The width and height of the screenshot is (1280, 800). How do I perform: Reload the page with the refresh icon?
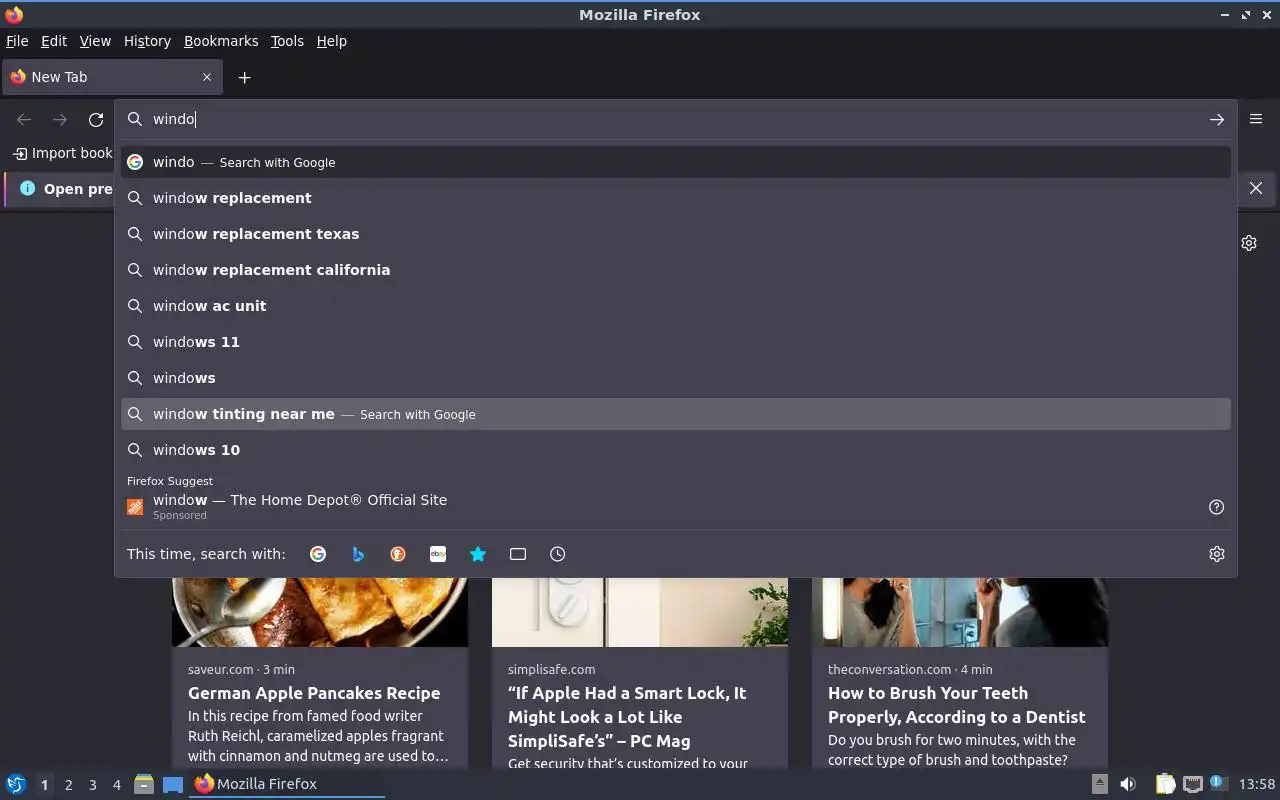click(x=96, y=119)
